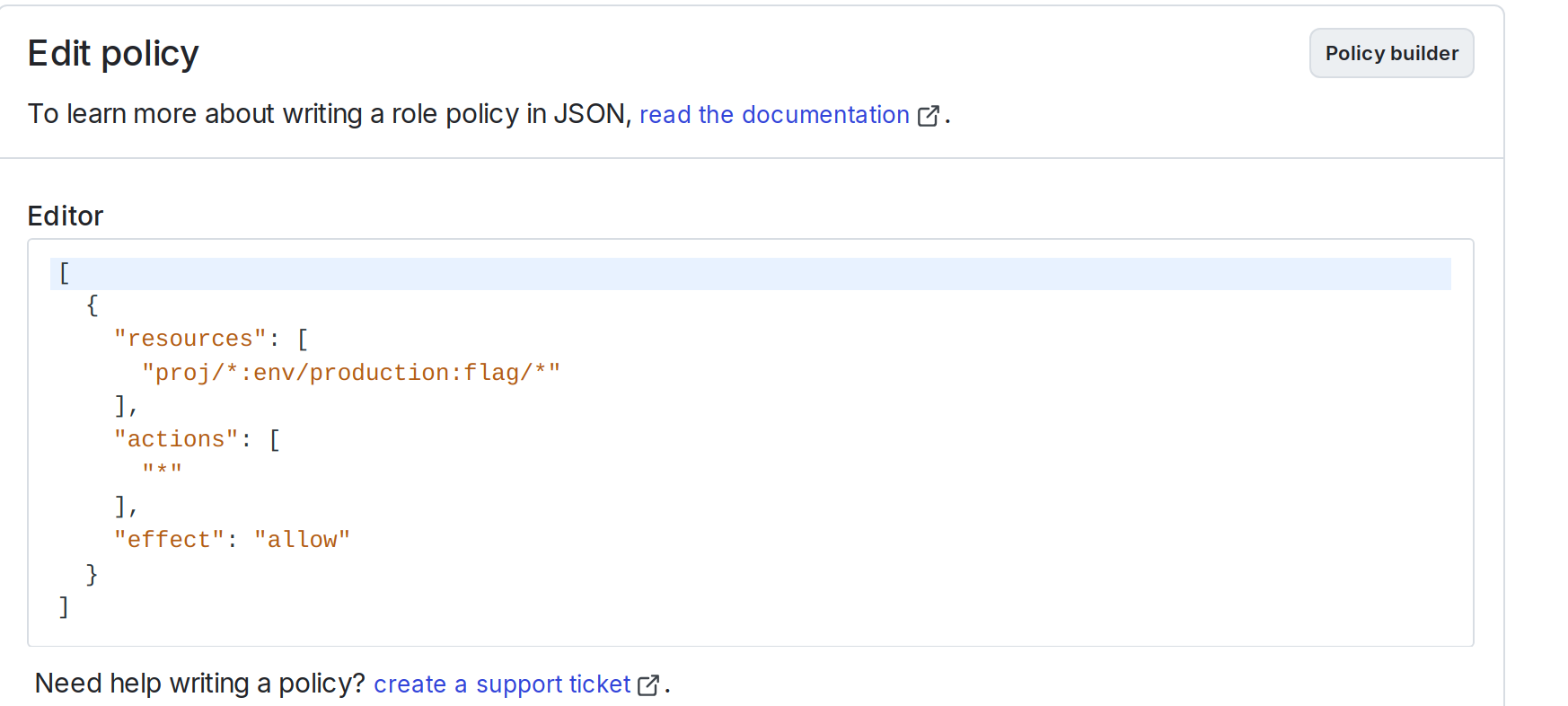The width and height of the screenshot is (1568, 706).
Task: Click the "resources" key in the editor
Action: tap(189, 339)
